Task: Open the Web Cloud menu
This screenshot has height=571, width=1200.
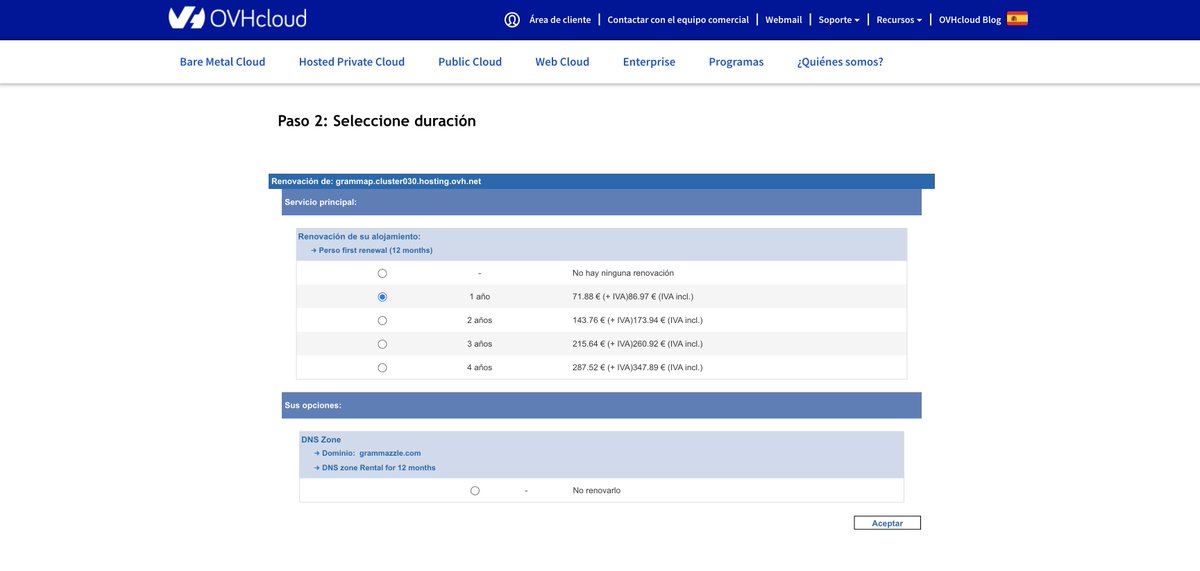Action: click(562, 62)
